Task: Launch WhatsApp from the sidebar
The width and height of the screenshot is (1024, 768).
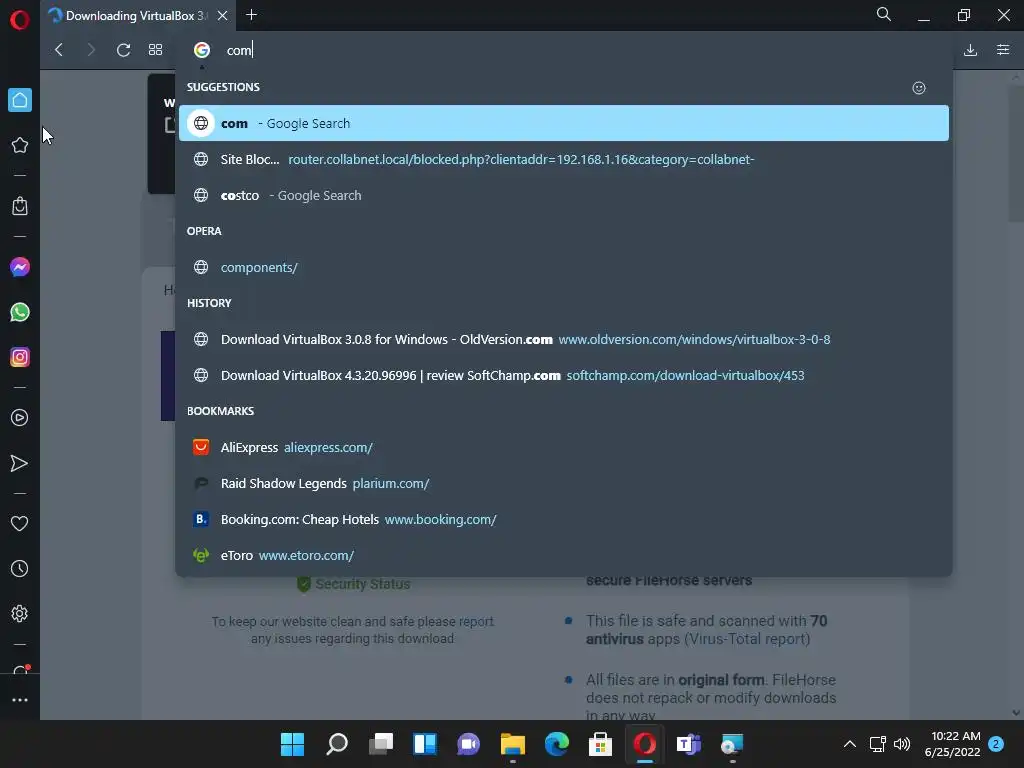Action: (x=20, y=312)
